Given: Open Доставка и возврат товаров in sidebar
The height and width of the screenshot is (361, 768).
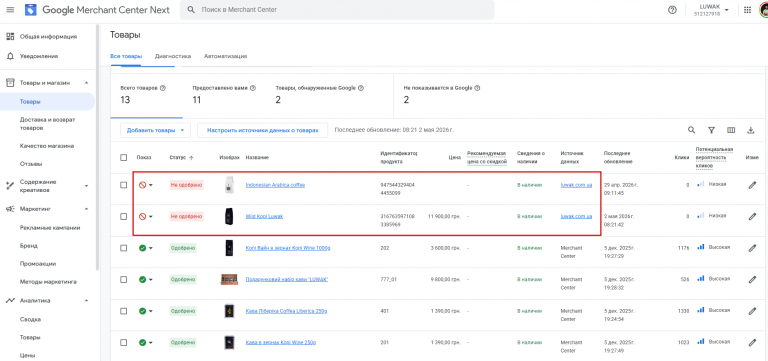Looking at the screenshot, I should pos(48,123).
